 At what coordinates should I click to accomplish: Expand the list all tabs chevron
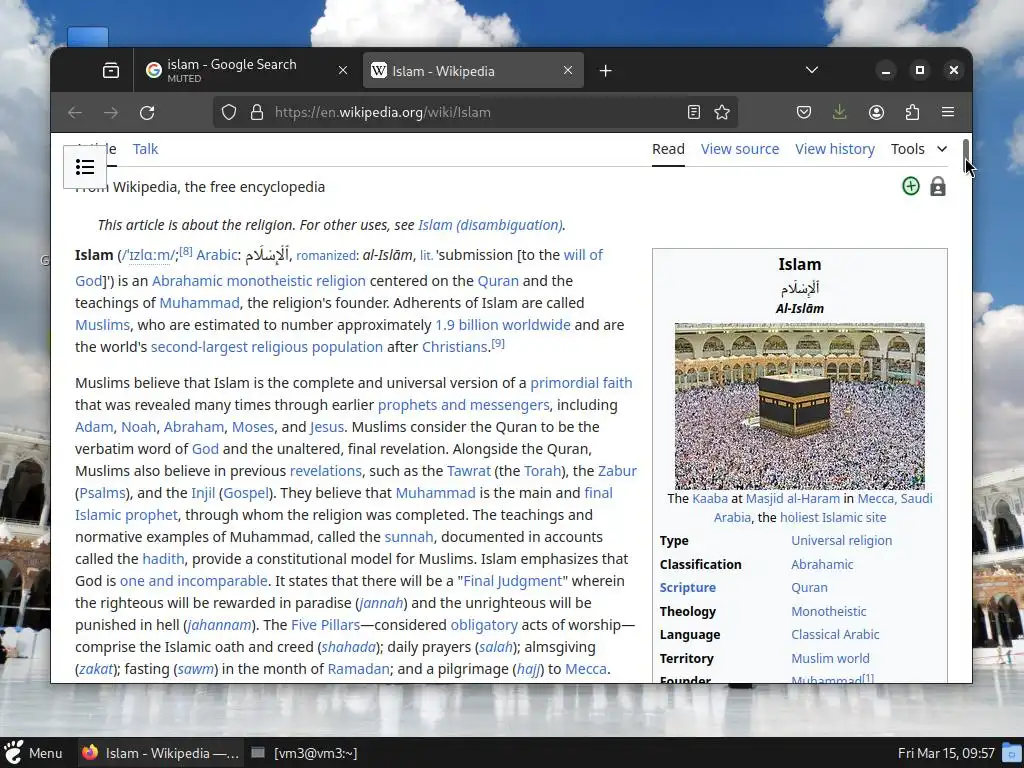point(812,70)
